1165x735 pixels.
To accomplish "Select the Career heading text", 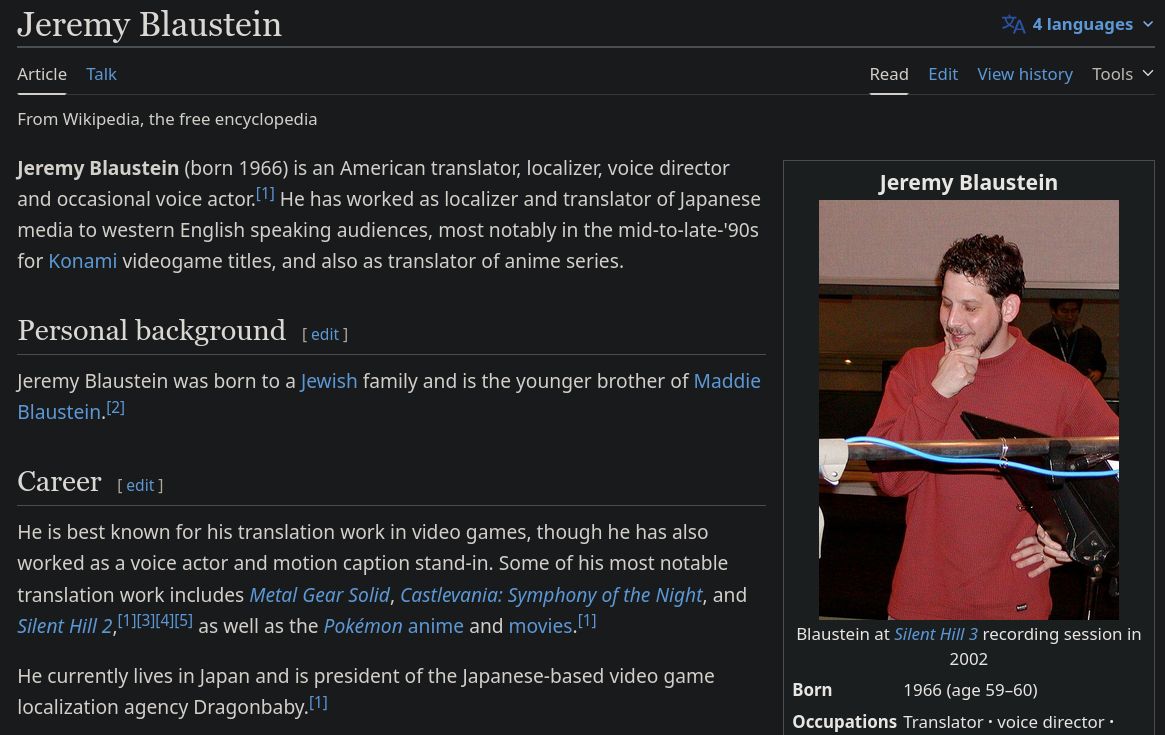I will tap(59, 482).
